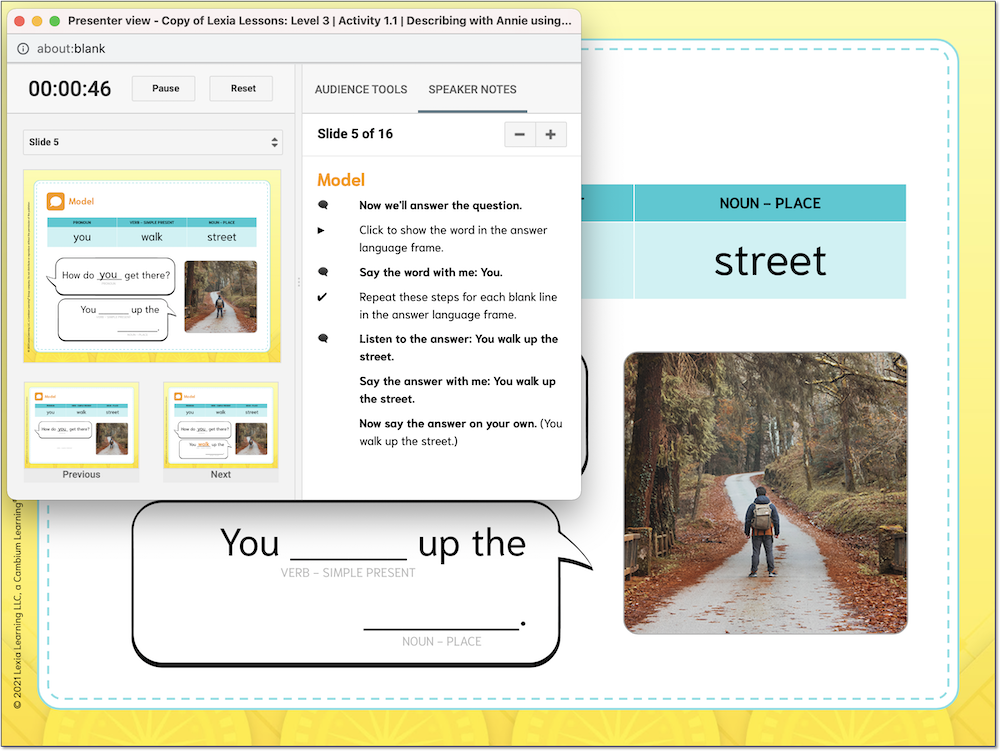Image resolution: width=1000 pixels, height=751 pixels.
Task: Open the Slide 5 selector dropdown
Action: pyautogui.click(x=152, y=142)
